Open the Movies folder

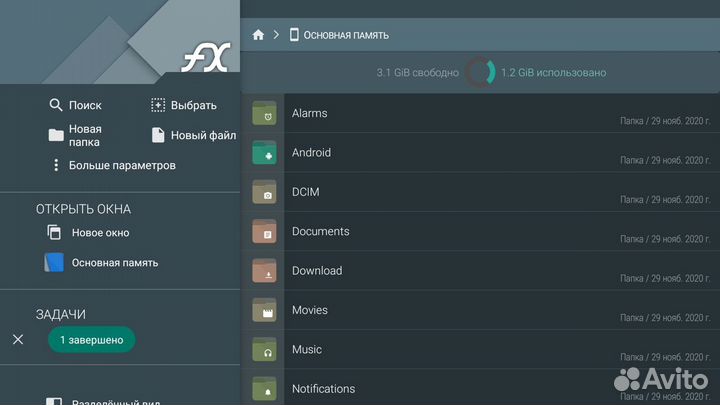309,310
